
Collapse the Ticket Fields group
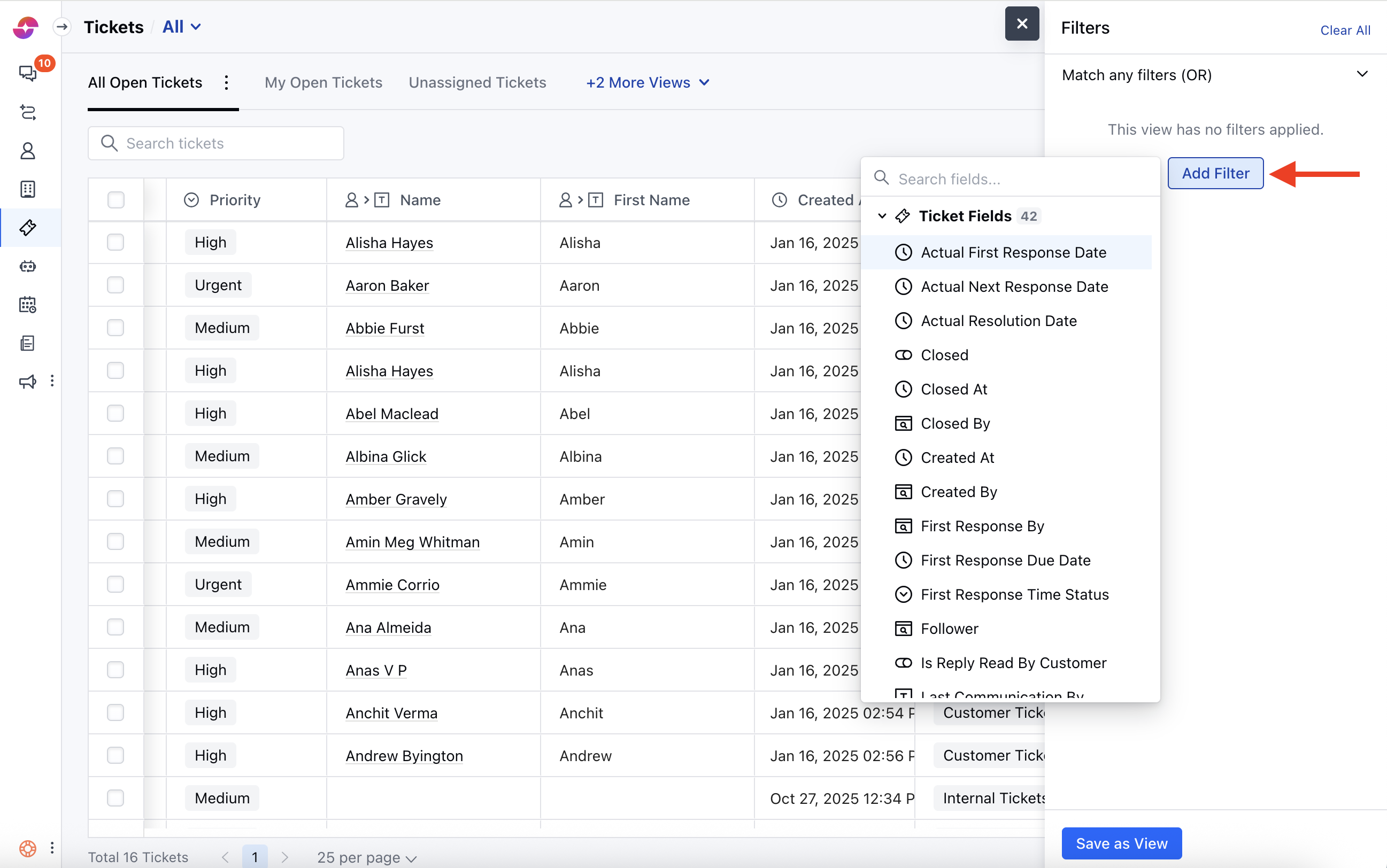(882, 216)
